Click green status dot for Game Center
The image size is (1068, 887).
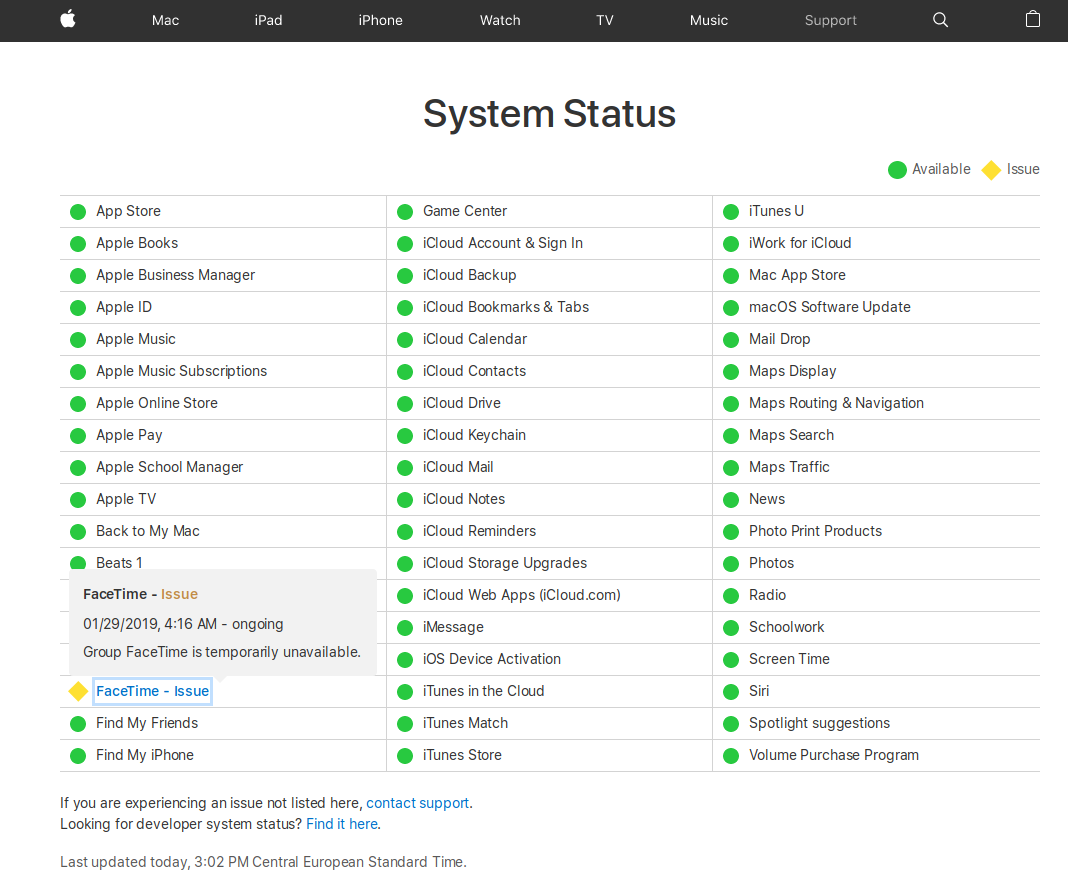tap(405, 212)
